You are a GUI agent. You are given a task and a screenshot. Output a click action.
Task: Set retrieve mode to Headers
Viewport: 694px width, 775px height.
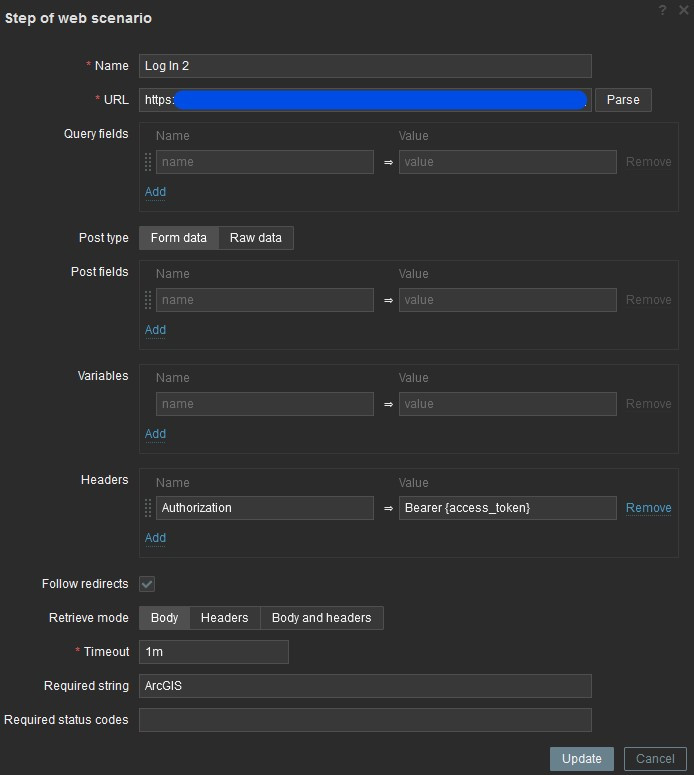[x=224, y=618]
